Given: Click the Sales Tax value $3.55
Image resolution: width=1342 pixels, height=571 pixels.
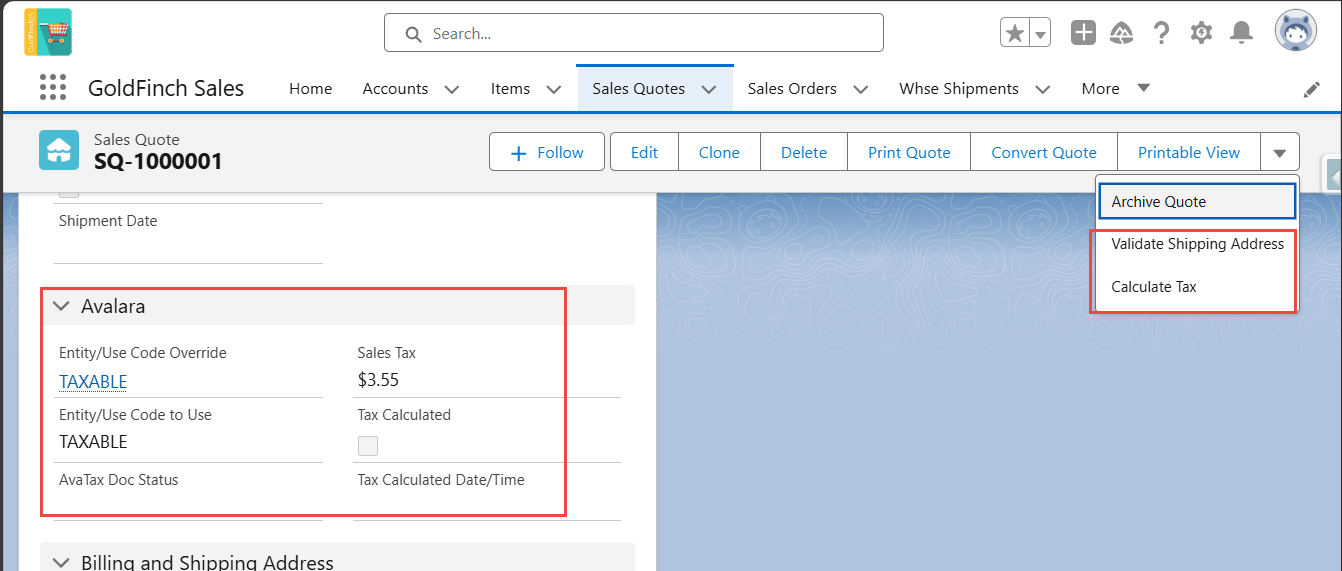Looking at the screenshot, I should [x=378, y=379].
